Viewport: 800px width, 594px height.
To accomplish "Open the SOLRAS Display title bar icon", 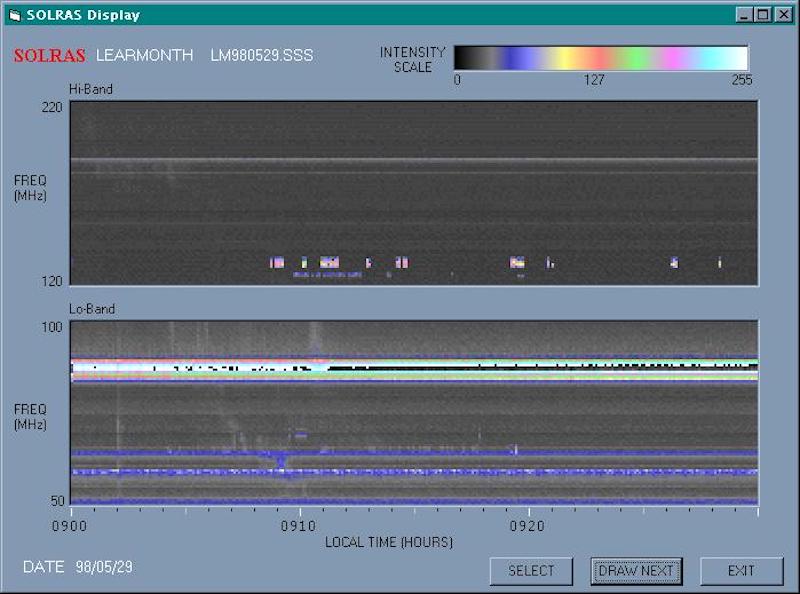I will pos(13,15).
